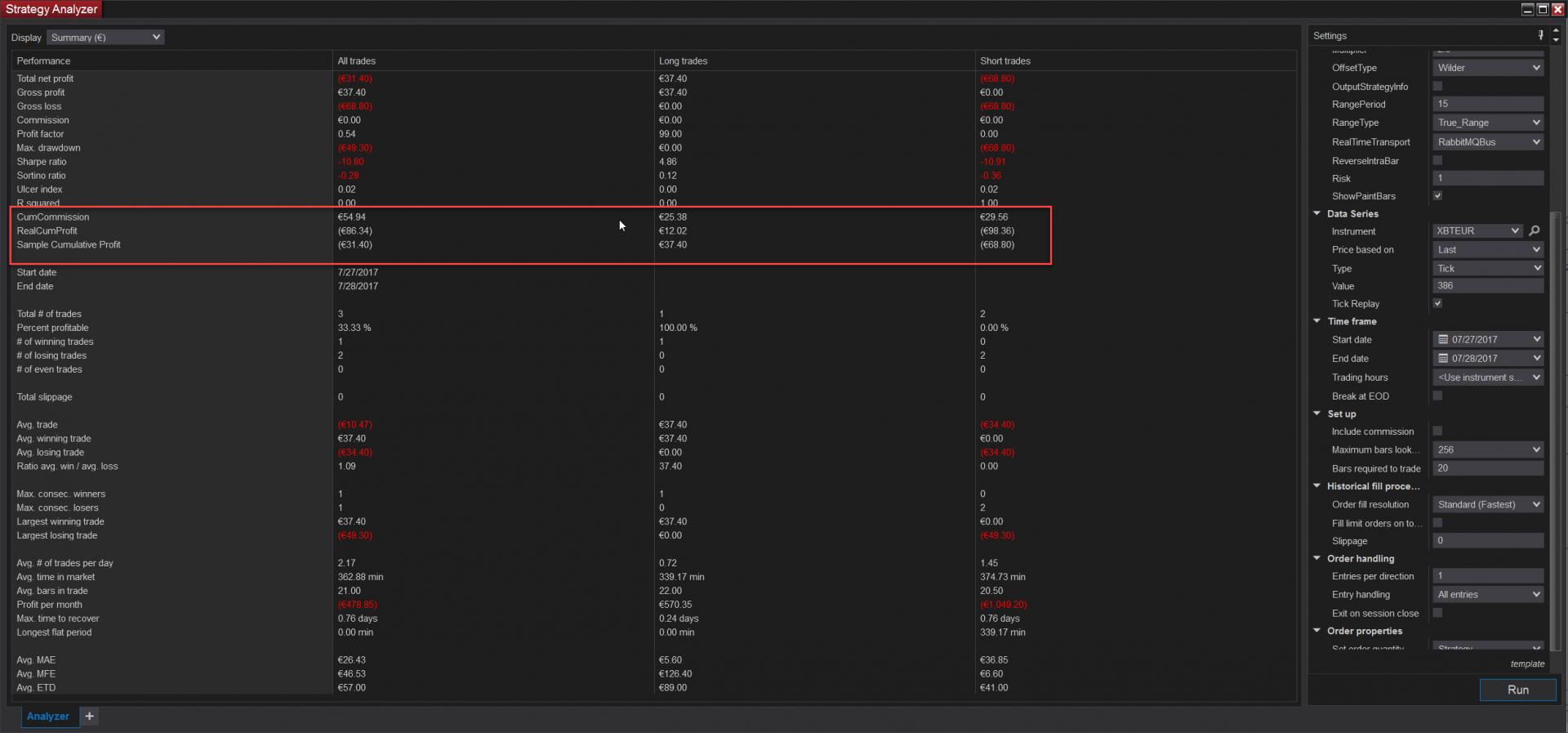This screenshot has width=1568, height=733.
Task: Open the Maximum bars look back dropdown
Action: tap(1489, 450)
